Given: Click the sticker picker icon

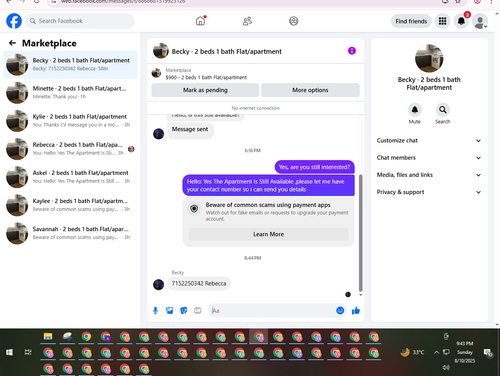Looking at the screenshot, I should (184, 311).
